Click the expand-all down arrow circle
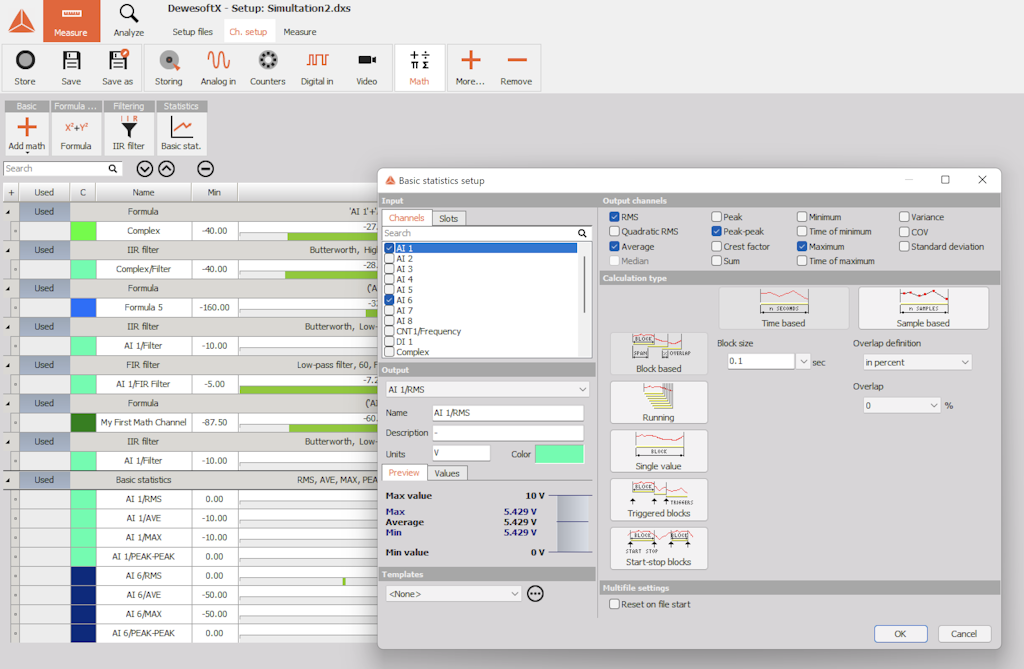The height and width of the screenshot is (669, 1024). (x=145, y=169)
